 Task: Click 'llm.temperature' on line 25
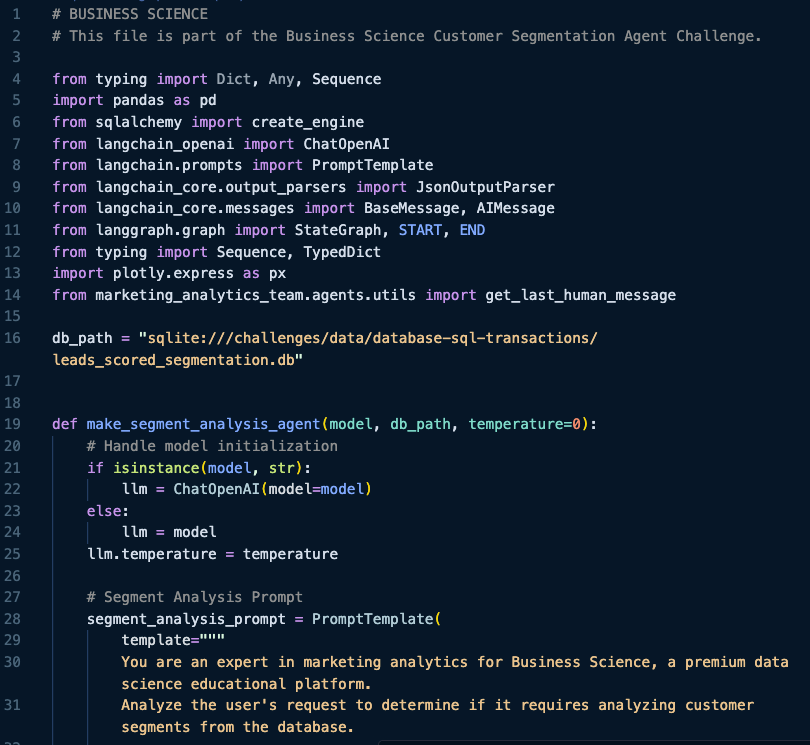click(151, 554)
